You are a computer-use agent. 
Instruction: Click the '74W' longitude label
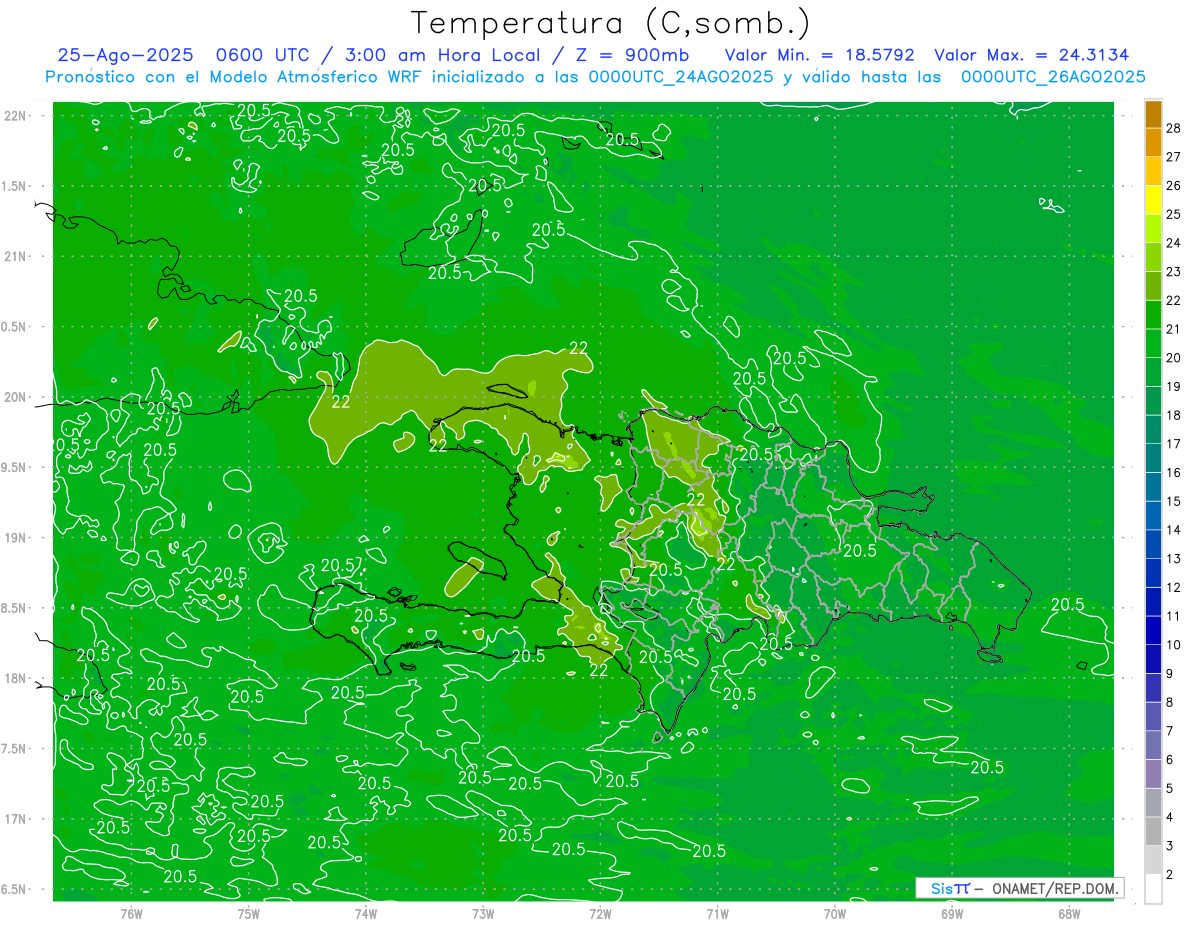click(366, 913)
